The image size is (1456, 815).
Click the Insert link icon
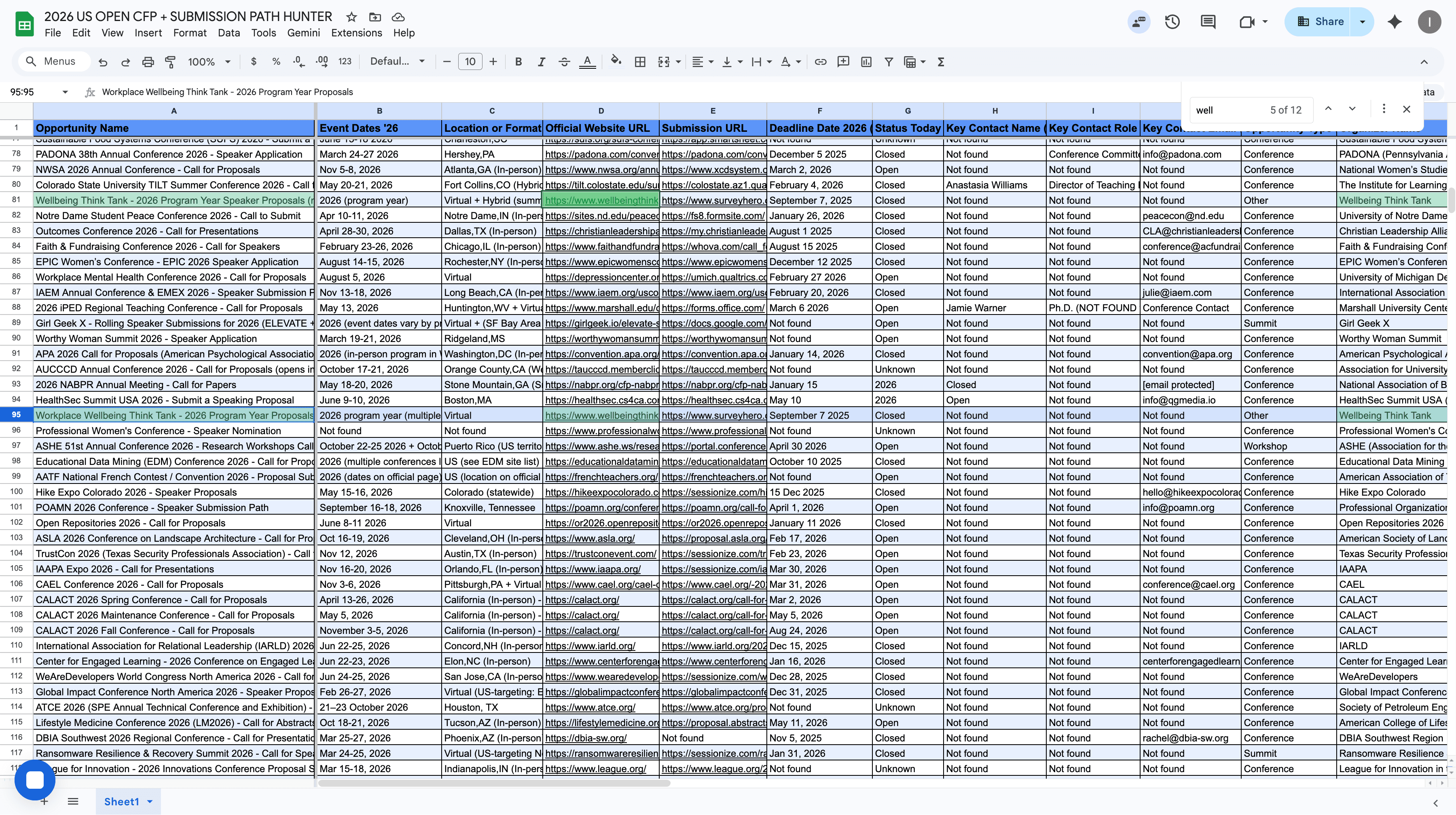point(821,62)
